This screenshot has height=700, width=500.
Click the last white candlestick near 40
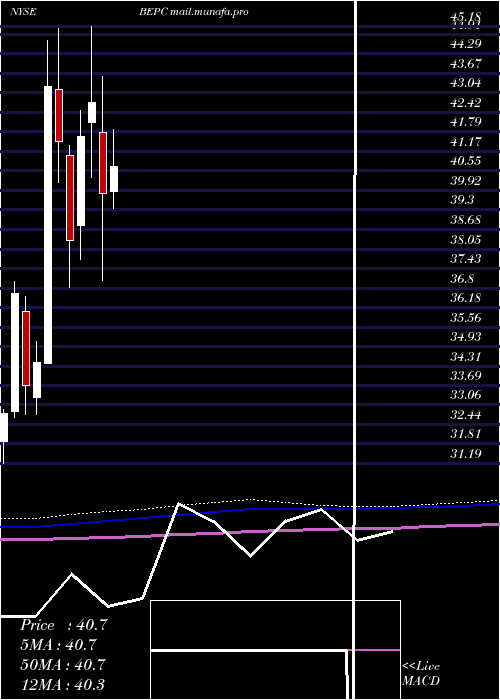click(114, 179)
